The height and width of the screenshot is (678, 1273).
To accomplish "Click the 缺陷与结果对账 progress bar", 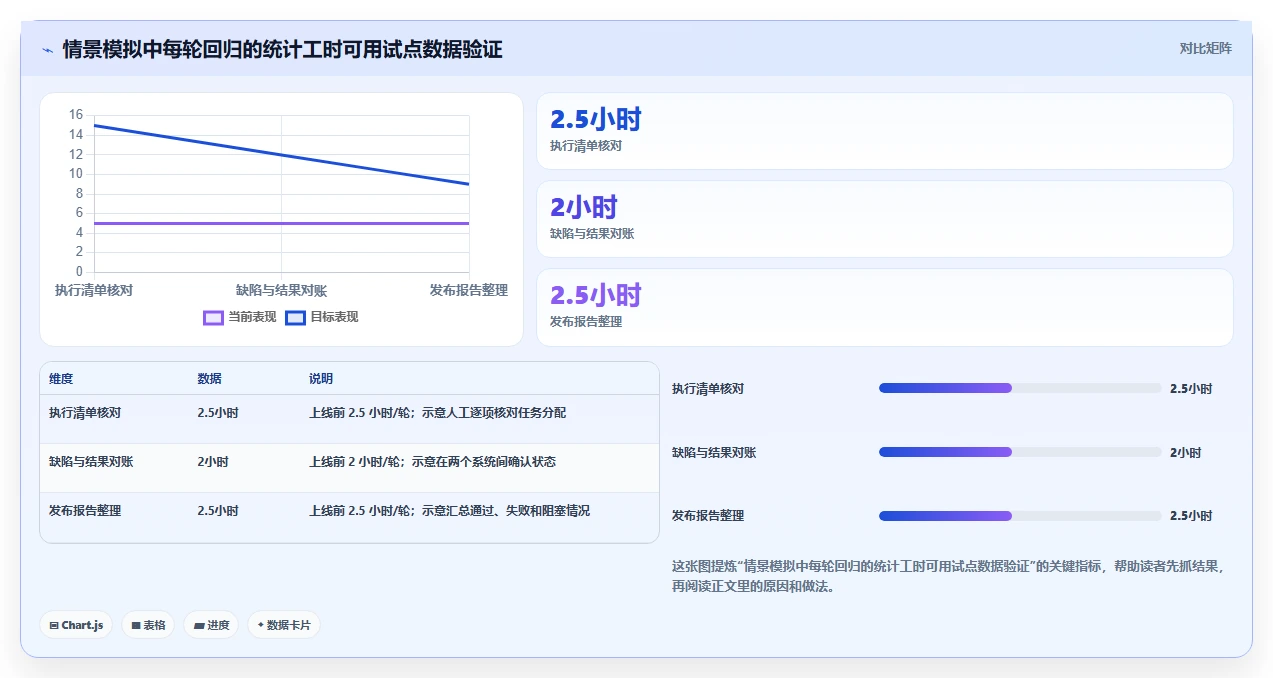I will click(x=1020, y=452).
